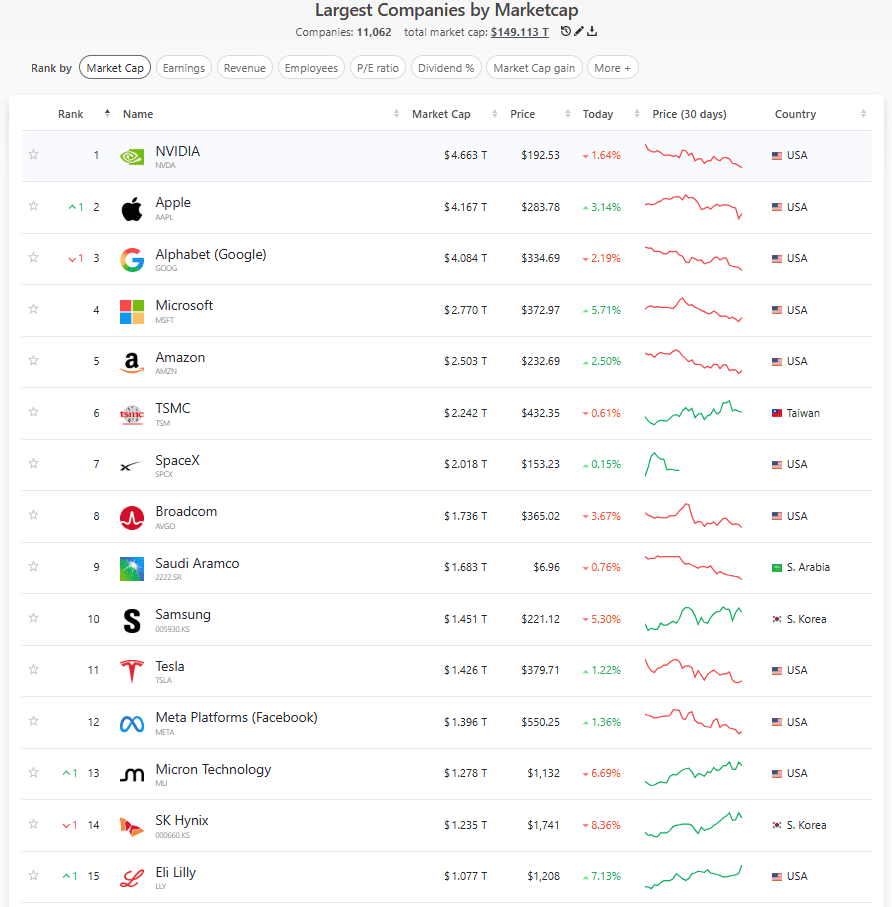Click the Alphabet Google logo

click(132, 260)
